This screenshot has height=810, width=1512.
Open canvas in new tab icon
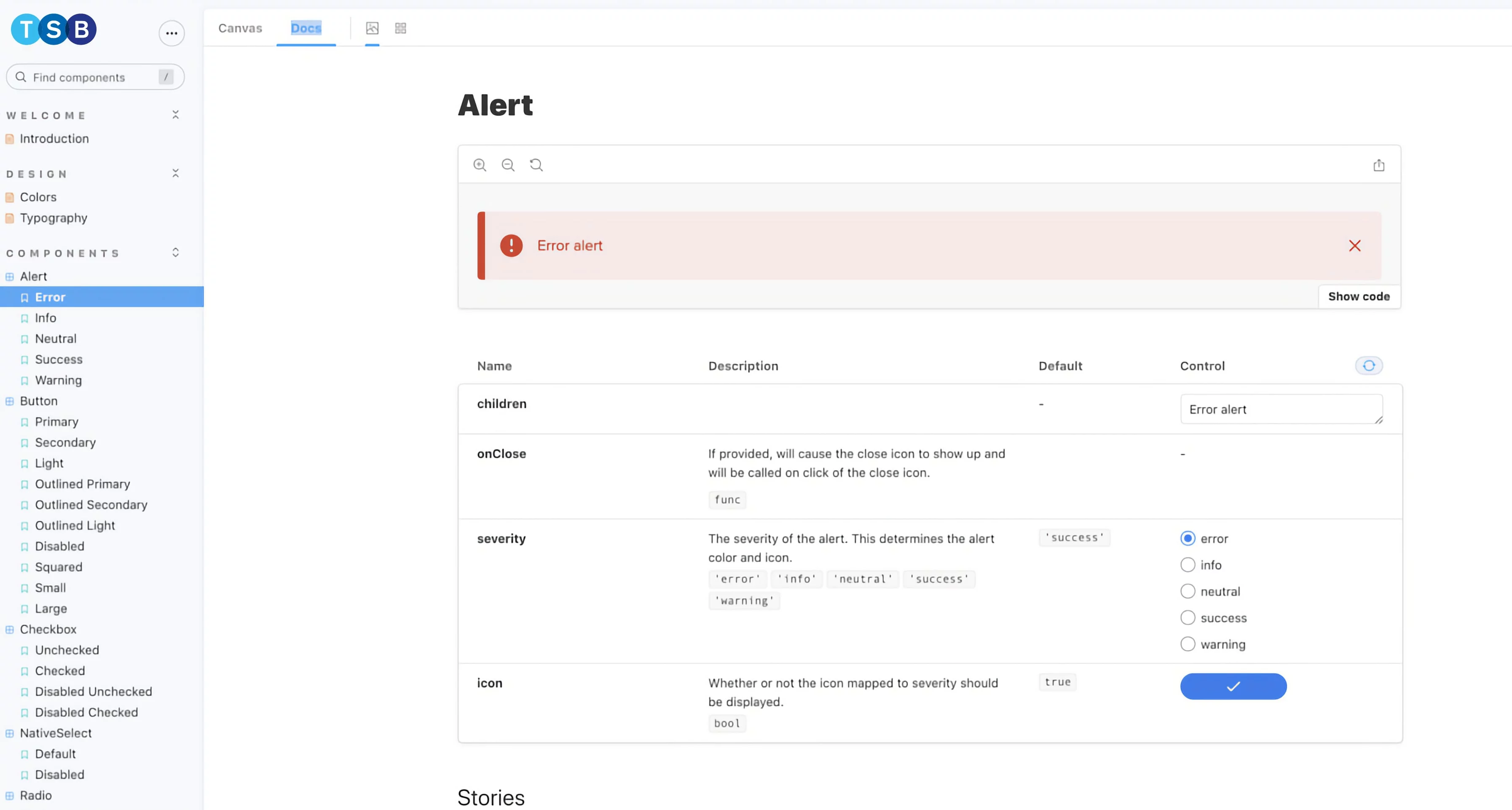click(1379, 166)
